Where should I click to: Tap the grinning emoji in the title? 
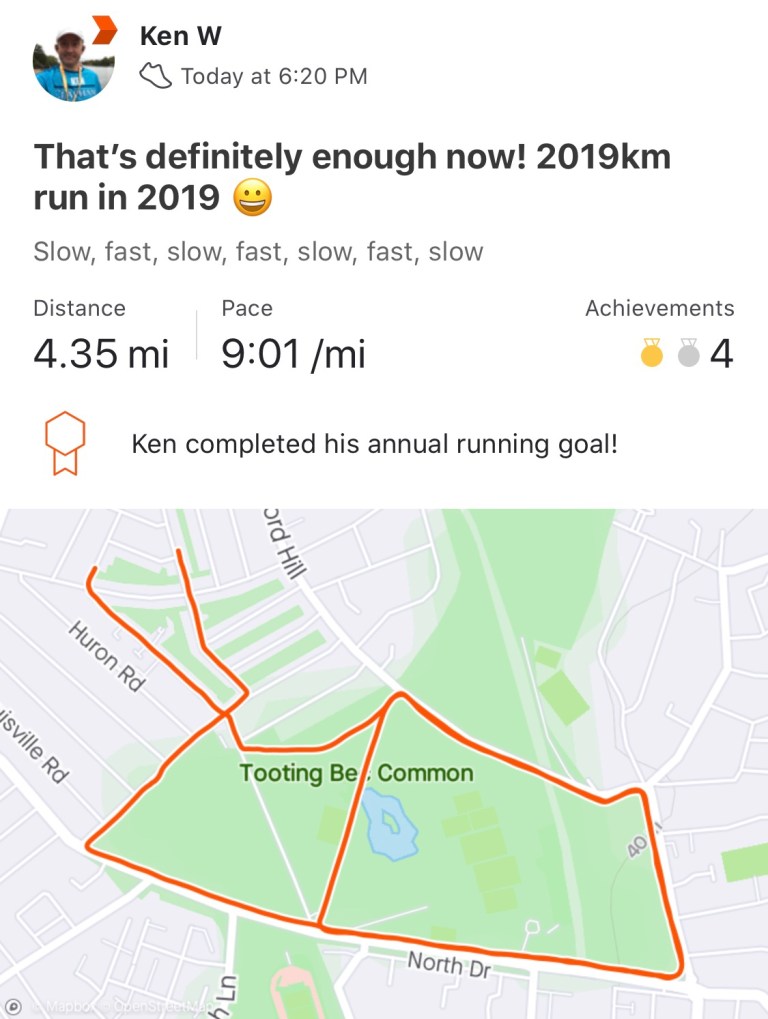tap(252, 198)
